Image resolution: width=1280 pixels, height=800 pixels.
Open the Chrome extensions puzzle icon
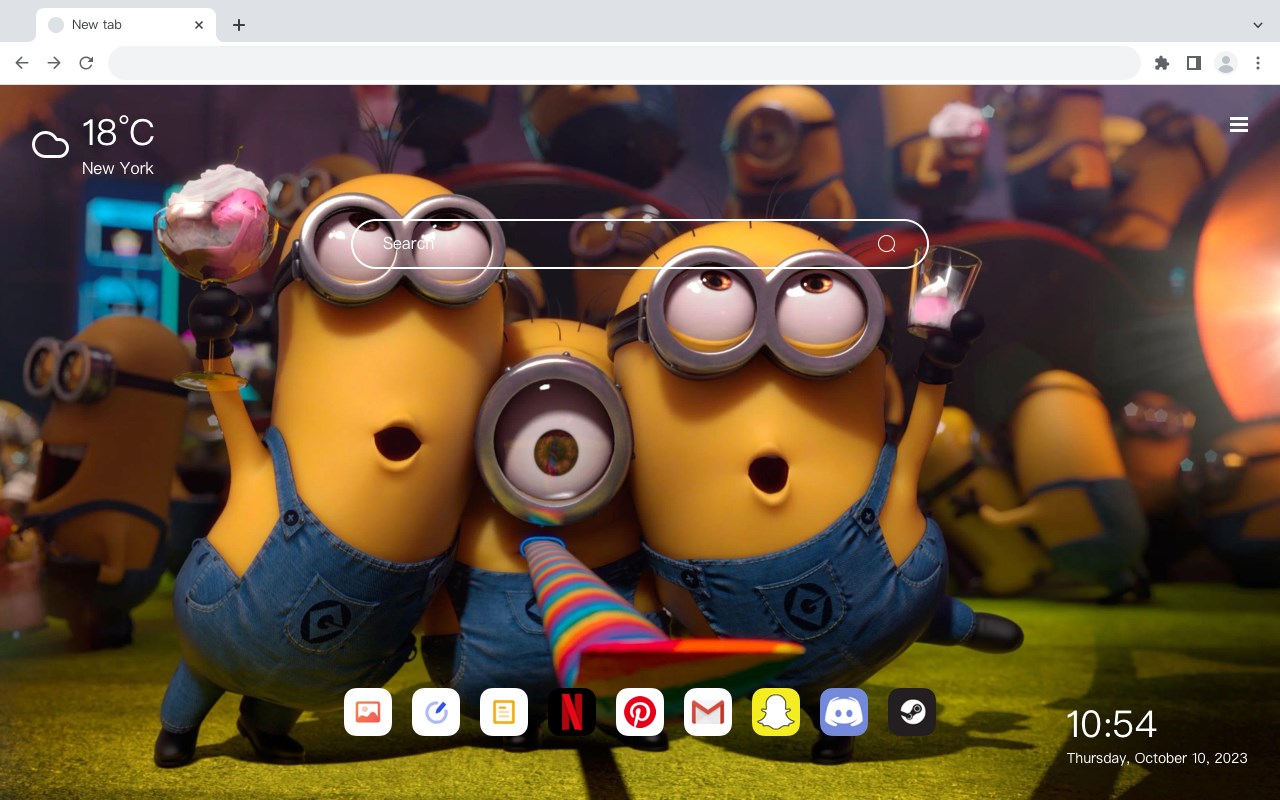(1162, 63)
